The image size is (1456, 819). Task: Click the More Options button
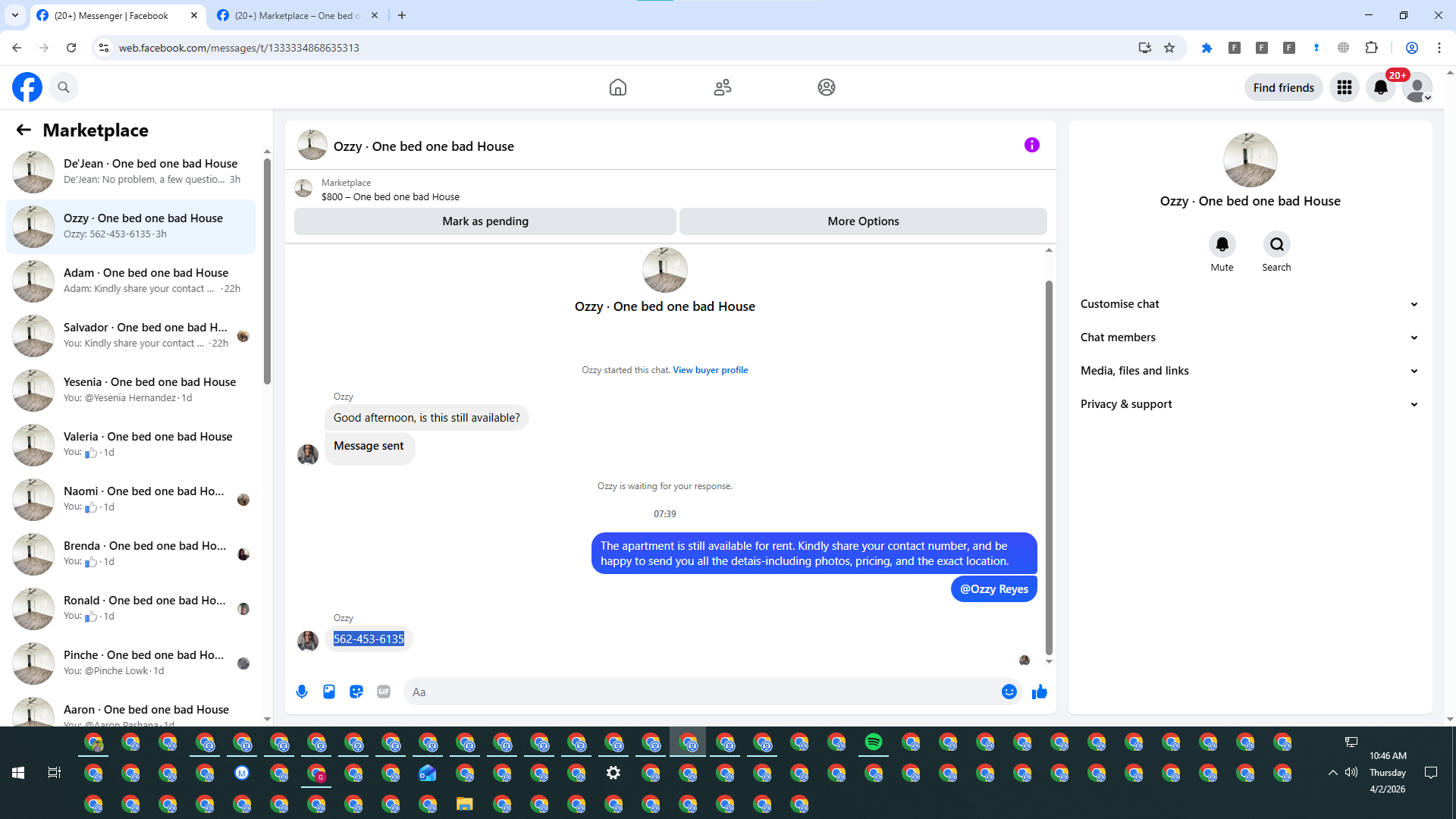pyautogui.click(x=863, y=221)
